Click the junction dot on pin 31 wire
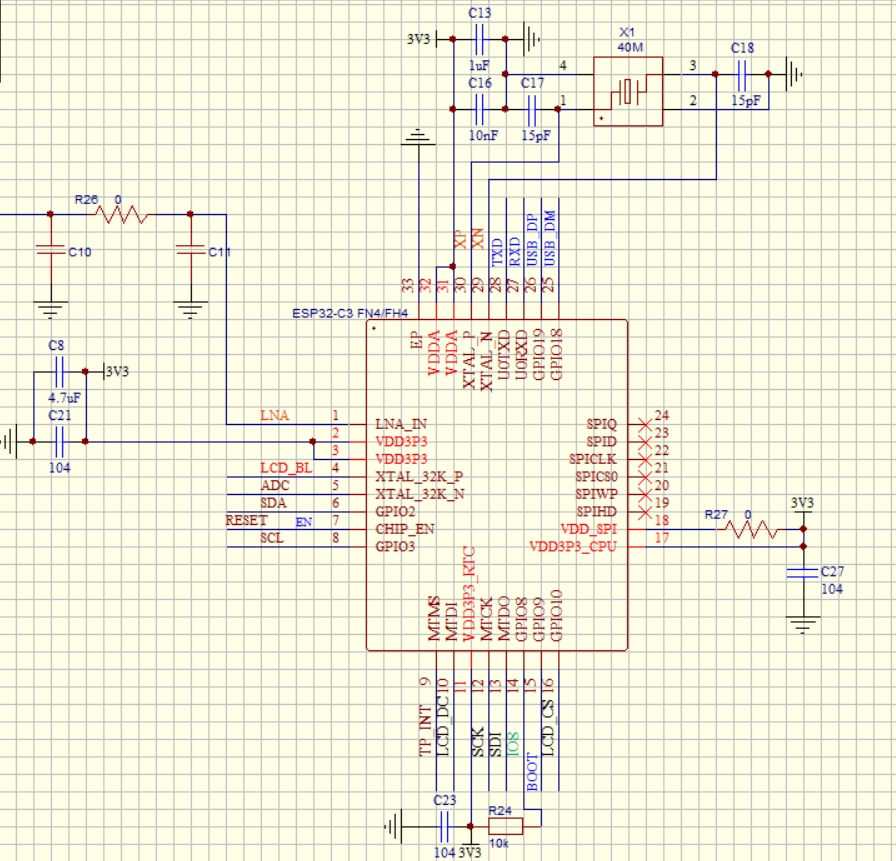The image size is (896, 861). click(453, 267)
